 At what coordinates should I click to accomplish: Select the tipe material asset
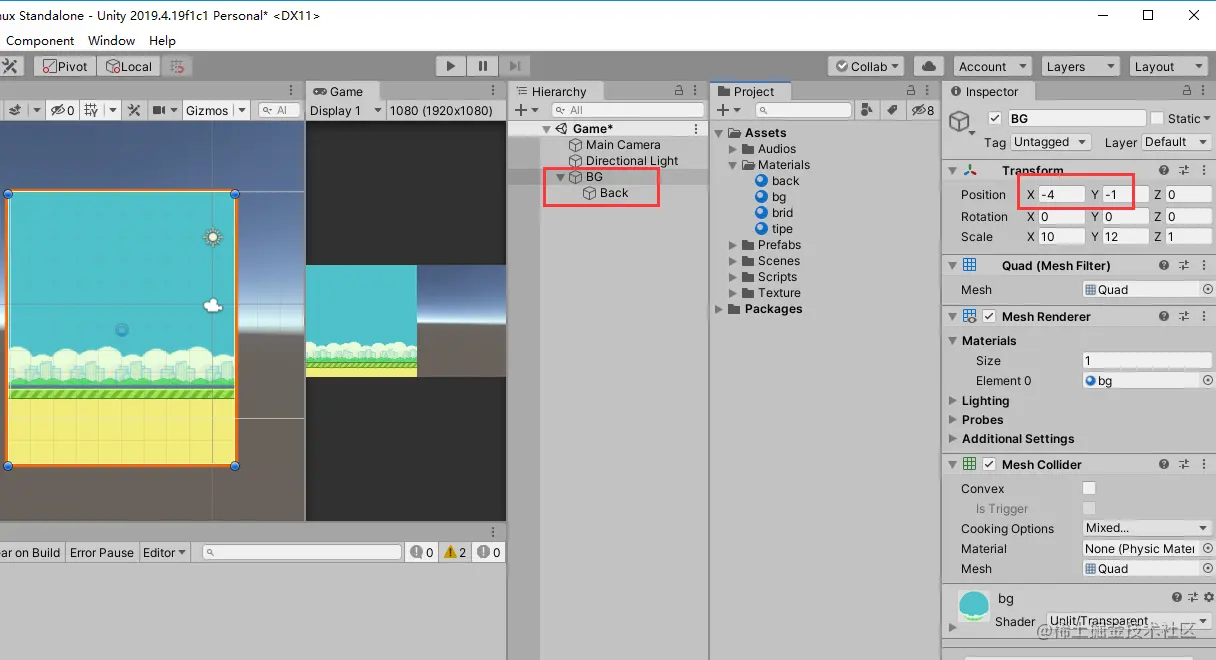point(782,229)
